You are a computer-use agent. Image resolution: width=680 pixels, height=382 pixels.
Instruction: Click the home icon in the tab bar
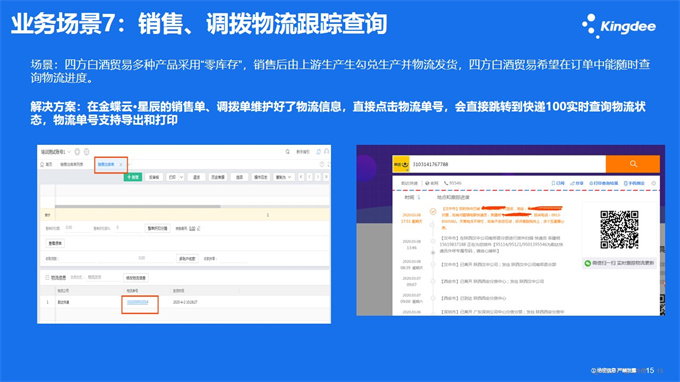42,164
